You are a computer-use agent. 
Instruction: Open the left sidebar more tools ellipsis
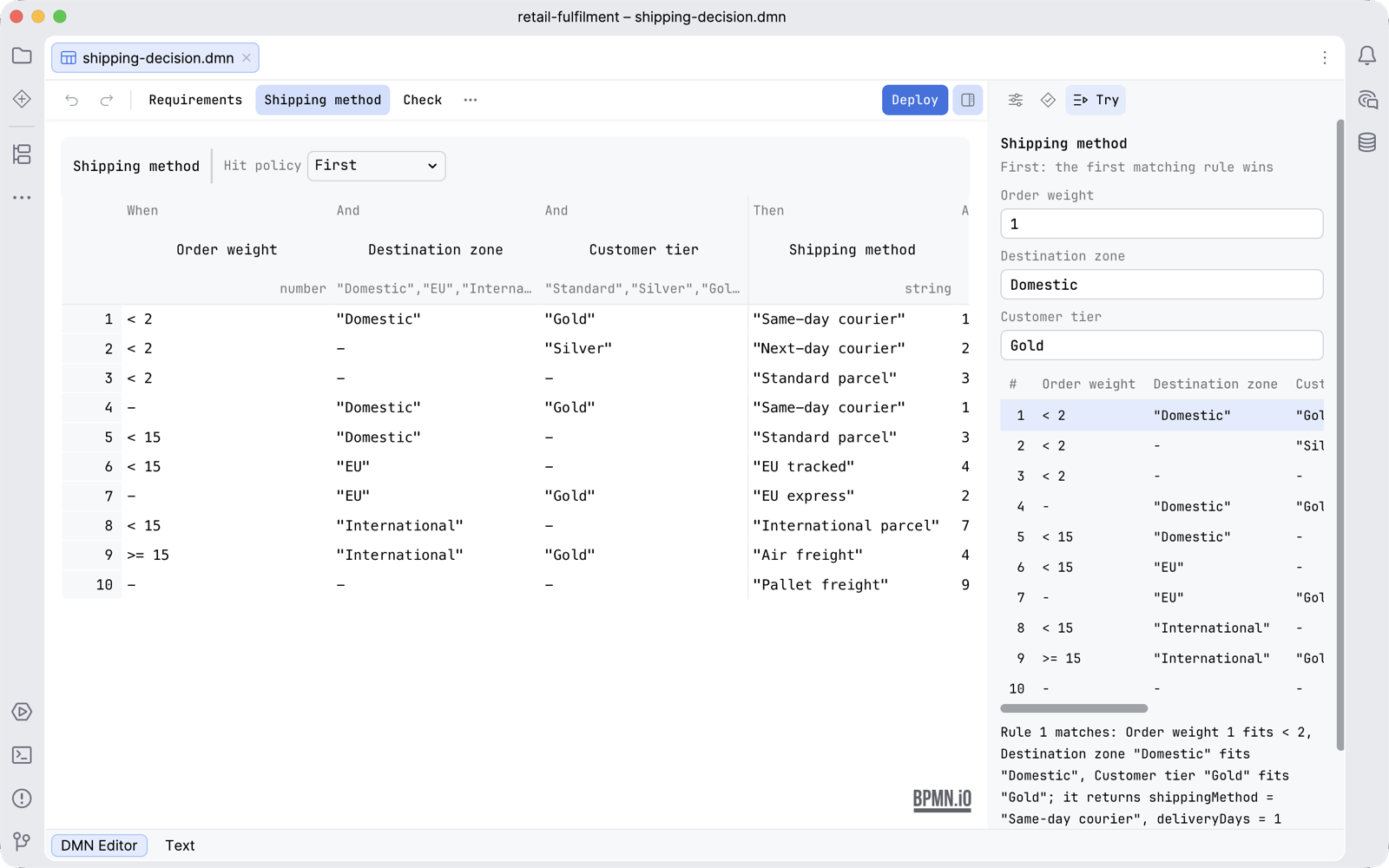point(22,198)
